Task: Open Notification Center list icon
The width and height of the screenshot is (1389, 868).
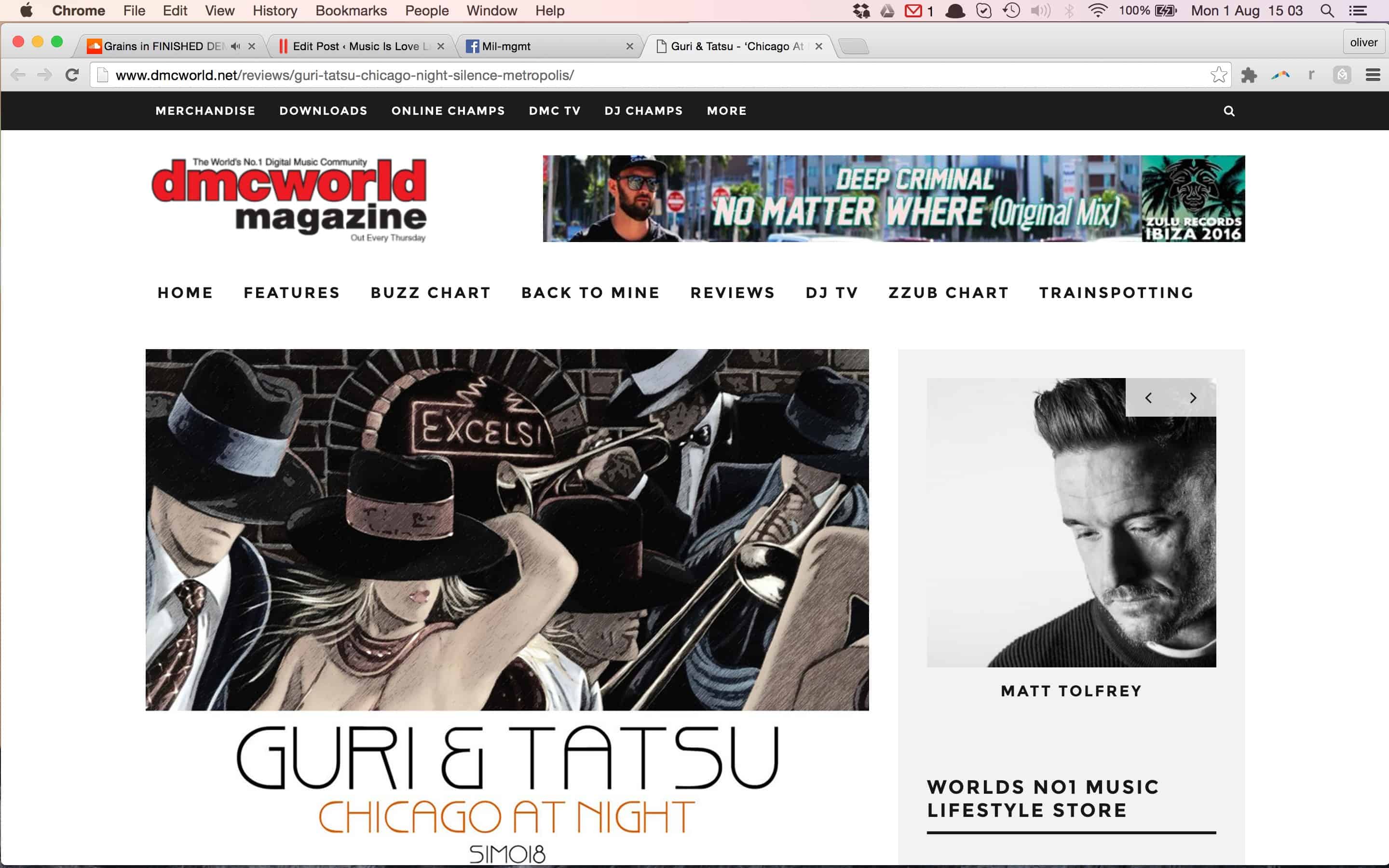Action: [x=1358, y=10]
